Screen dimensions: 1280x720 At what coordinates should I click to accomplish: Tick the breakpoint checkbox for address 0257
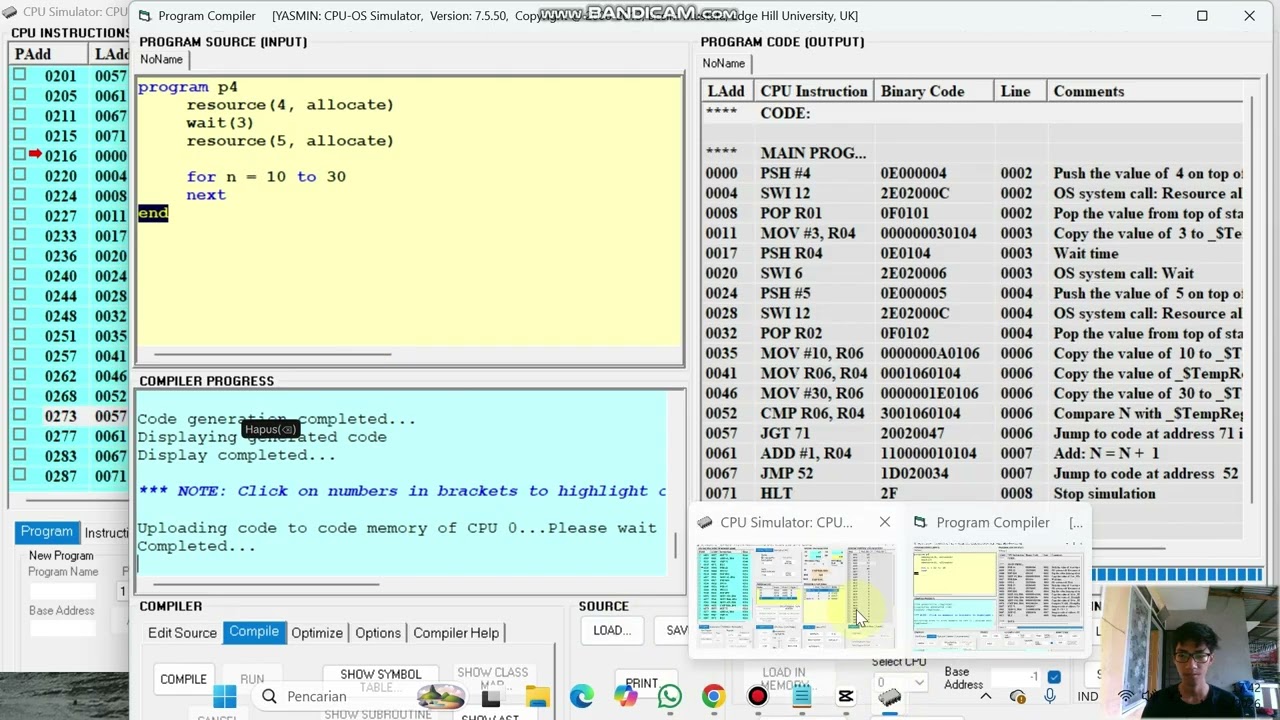(19, 355)
